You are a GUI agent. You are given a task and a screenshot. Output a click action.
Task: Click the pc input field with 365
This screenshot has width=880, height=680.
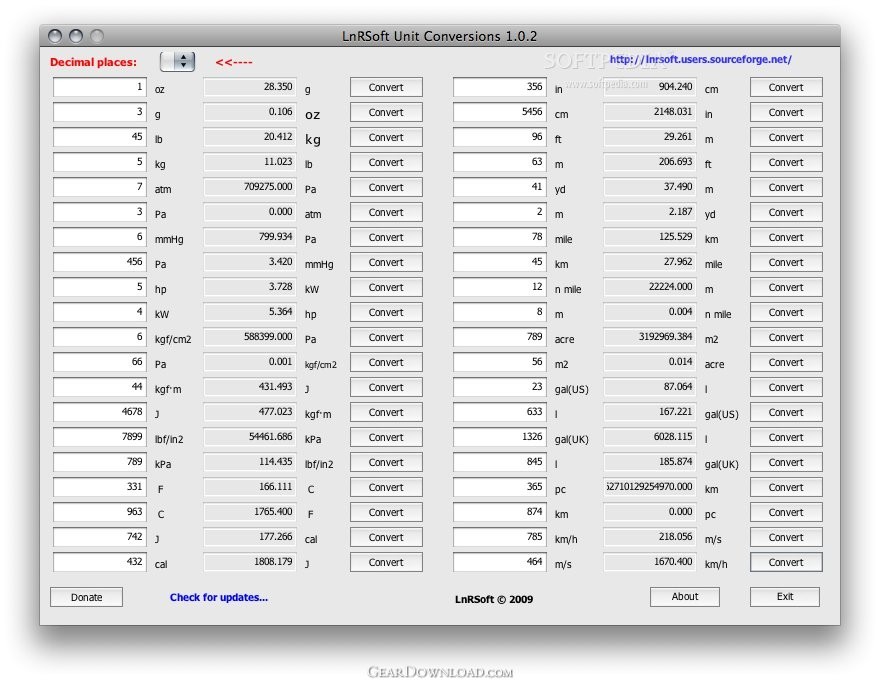point(499,486)
